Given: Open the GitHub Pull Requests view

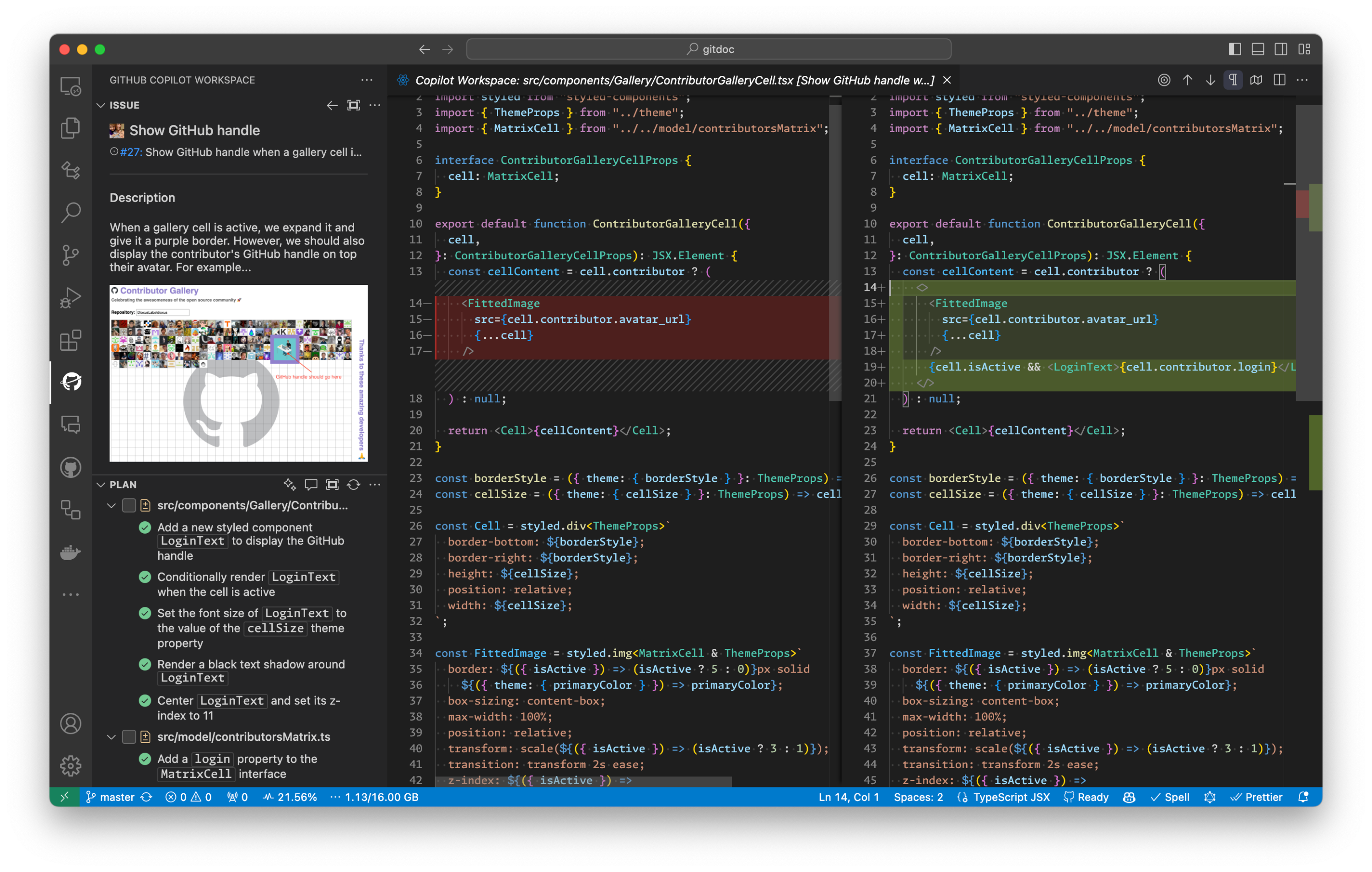Looking at the screenshot, I should coord(70,467).
